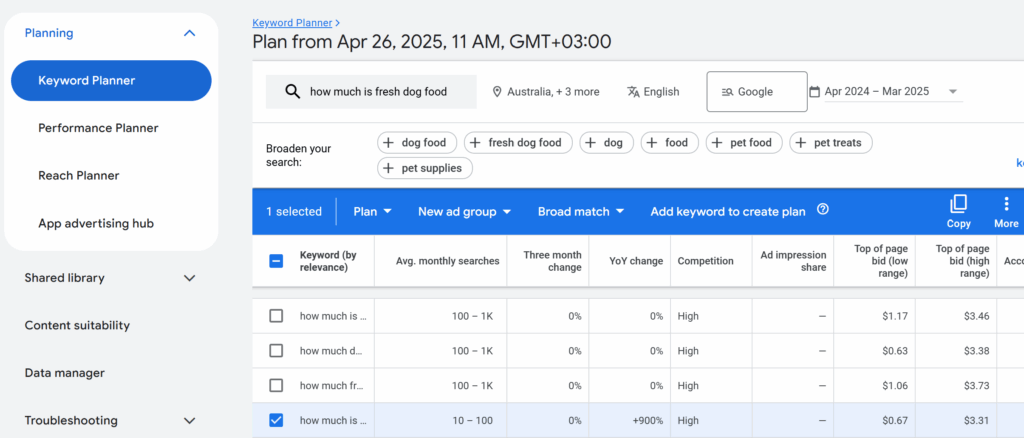Sort by Top of page bid (high range)
The height and width of the screenshot is (438, 1024).
tap(963, 261)
